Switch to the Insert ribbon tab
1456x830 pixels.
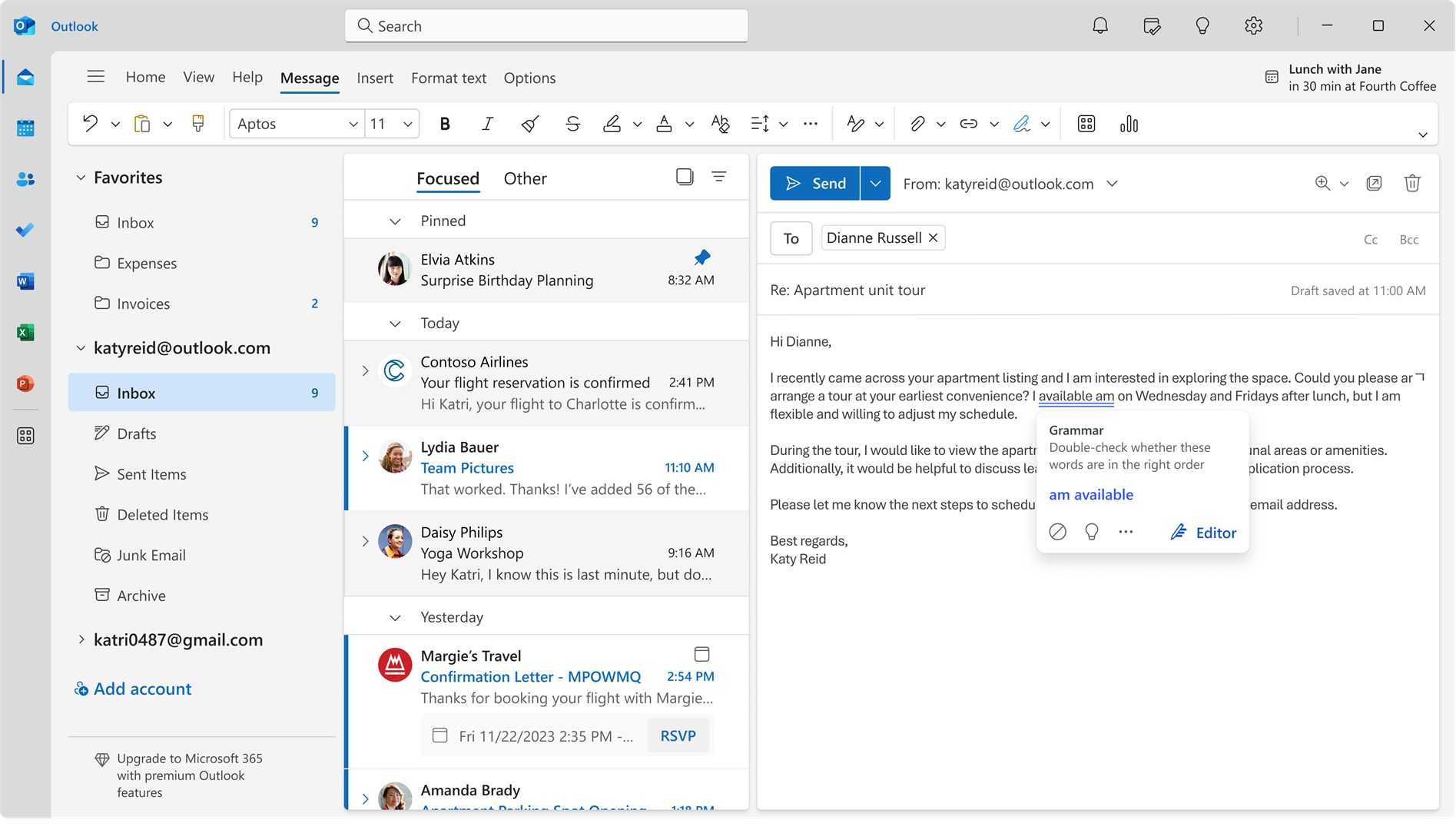(x=374, y=78)
